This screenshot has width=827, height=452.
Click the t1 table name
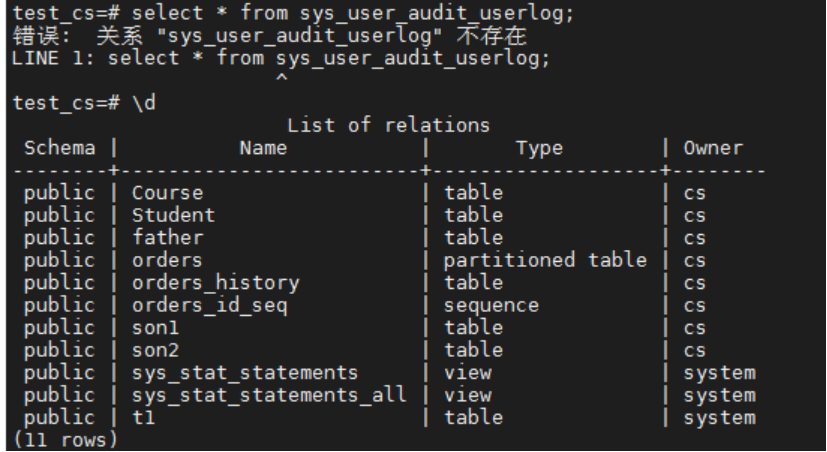[x=143, y=418]
